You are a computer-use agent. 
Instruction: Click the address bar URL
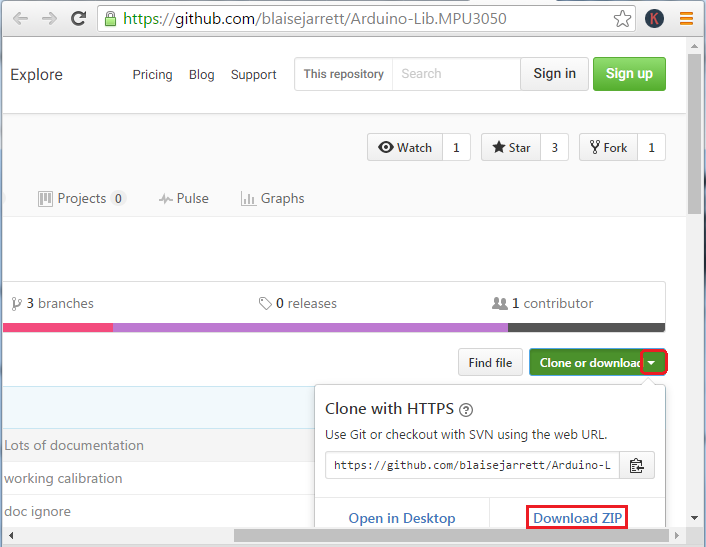pyautogui.click(x=314, y=18)
